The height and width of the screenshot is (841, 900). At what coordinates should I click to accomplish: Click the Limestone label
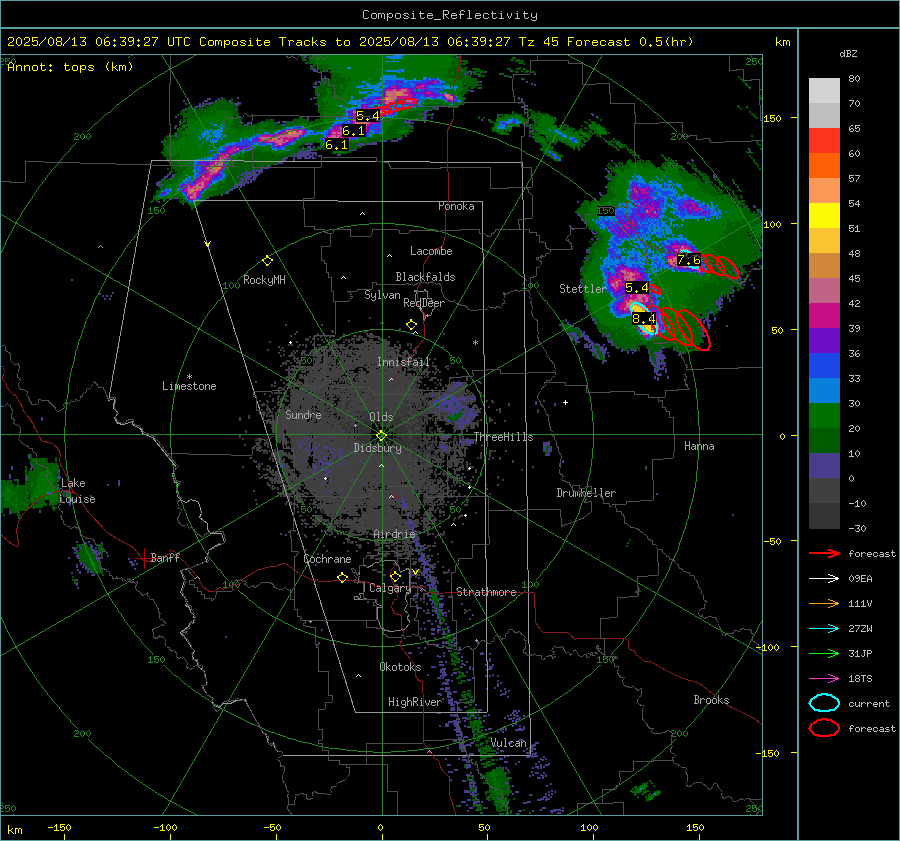coord(189,386)
